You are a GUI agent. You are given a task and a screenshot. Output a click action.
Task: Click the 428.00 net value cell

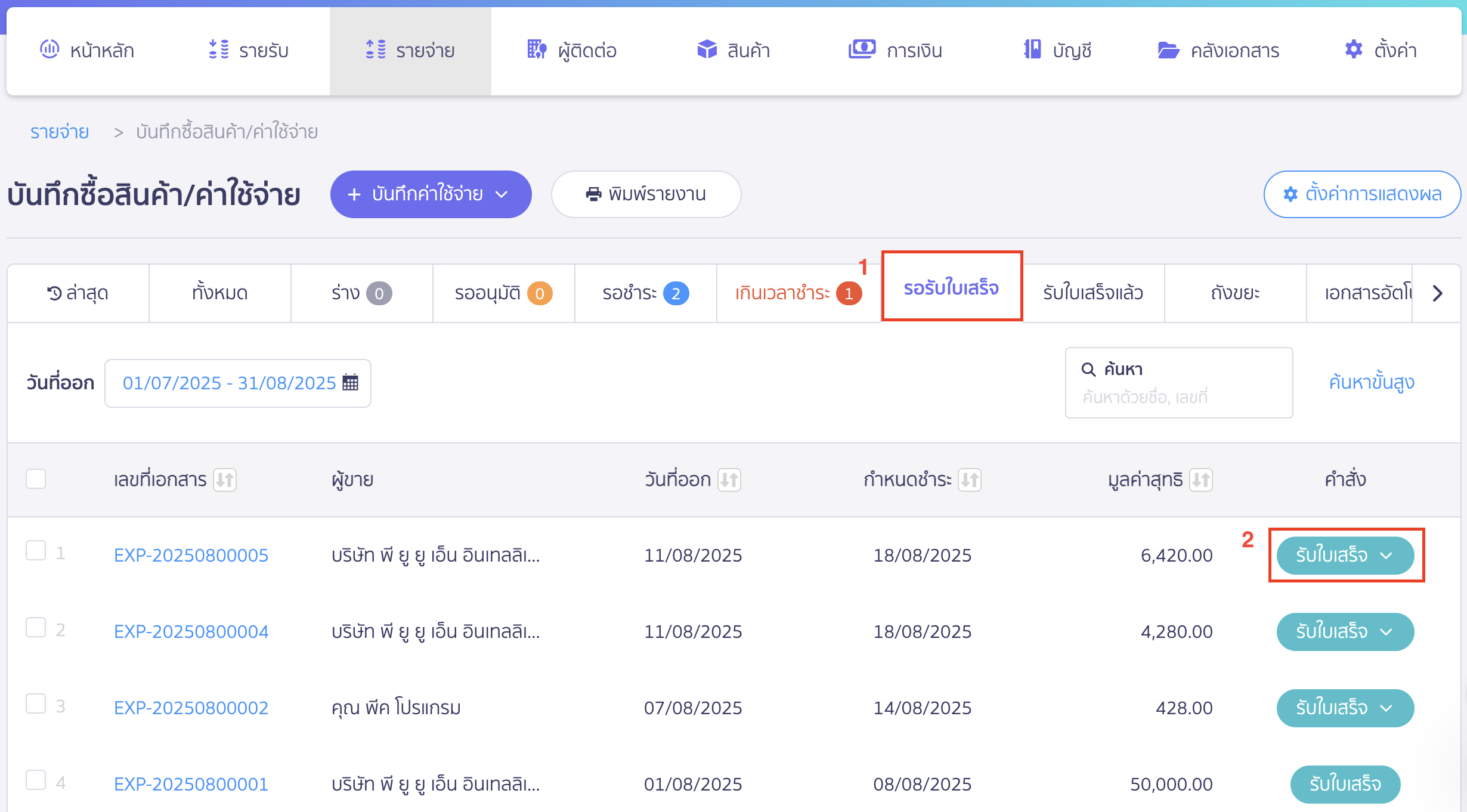(1184, 708)
